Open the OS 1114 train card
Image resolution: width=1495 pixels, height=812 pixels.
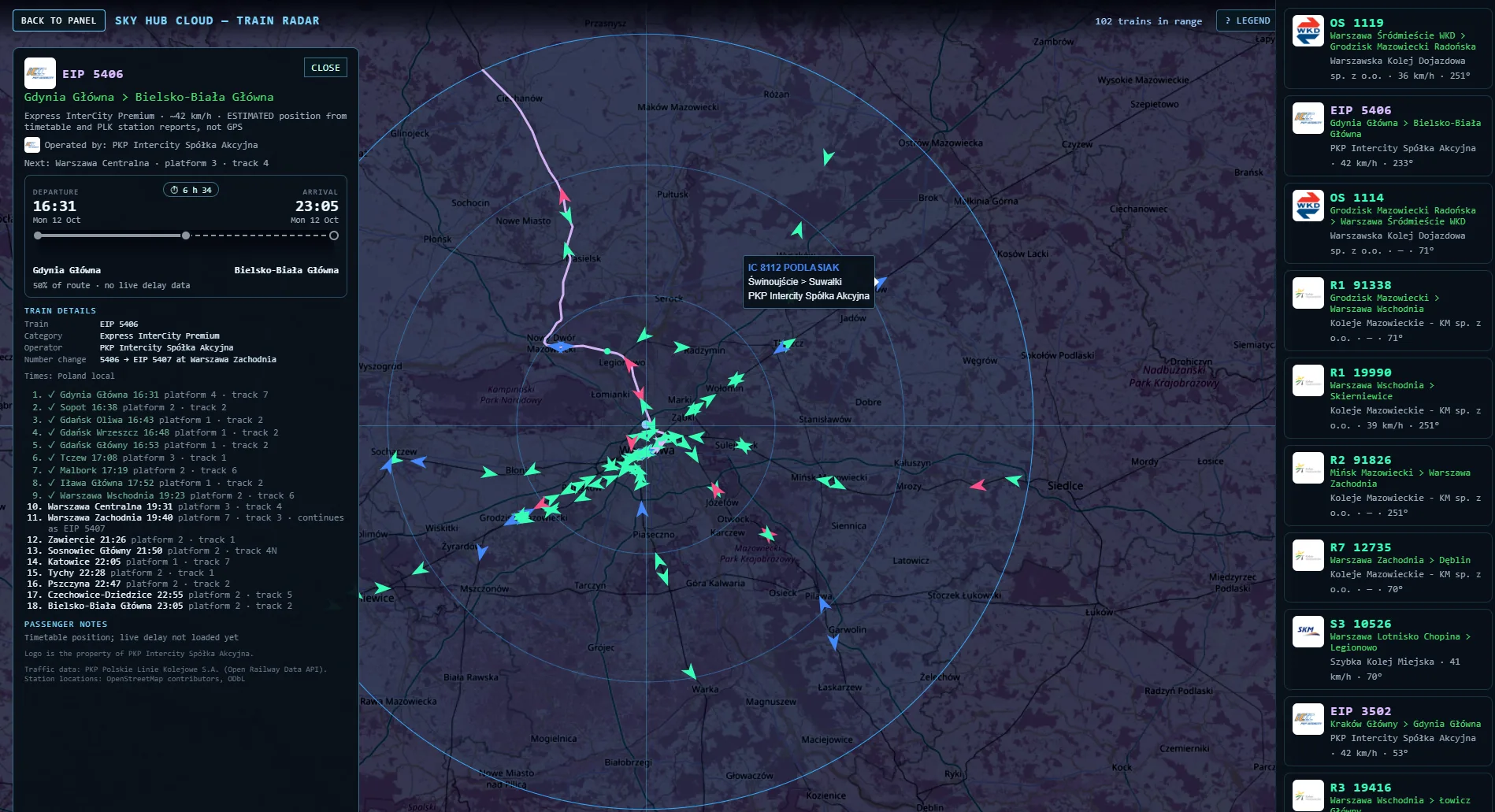coord(1388,224)
